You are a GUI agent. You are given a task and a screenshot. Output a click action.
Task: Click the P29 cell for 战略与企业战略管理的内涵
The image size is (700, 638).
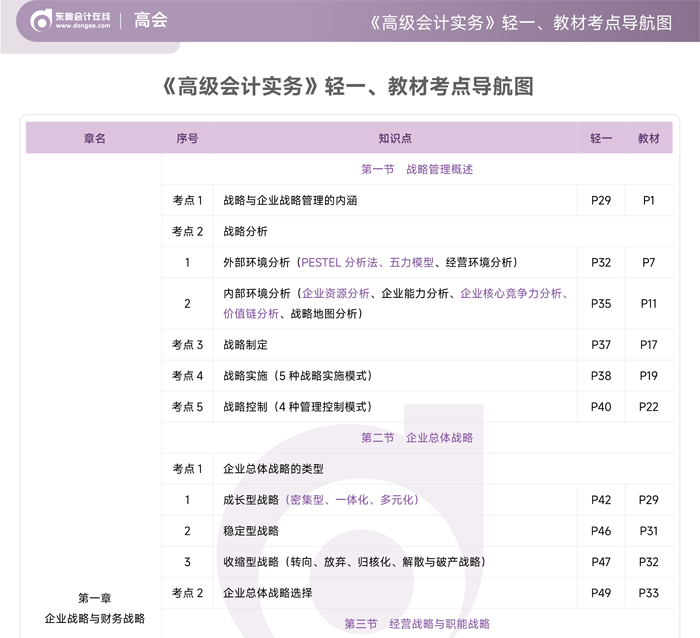[x=601, y=200]
